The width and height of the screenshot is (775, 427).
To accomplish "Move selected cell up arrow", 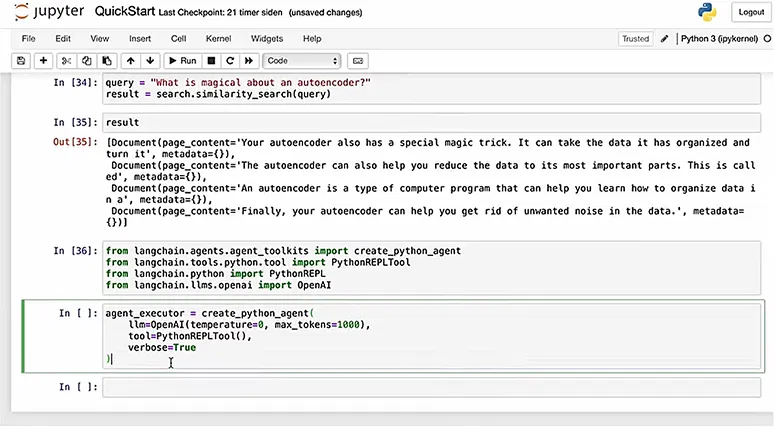I will pos(130,61).
